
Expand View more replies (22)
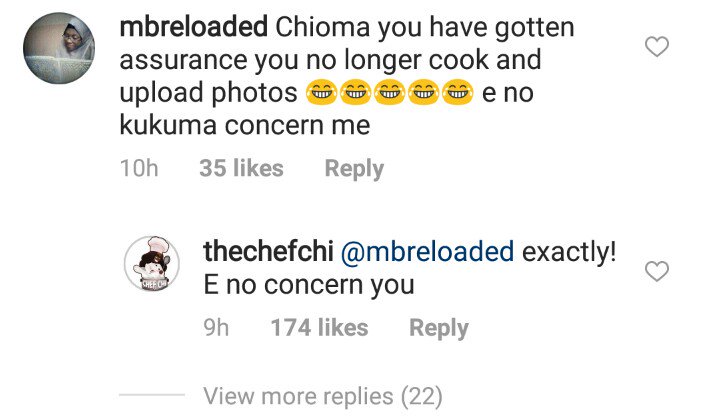point(322,396)
